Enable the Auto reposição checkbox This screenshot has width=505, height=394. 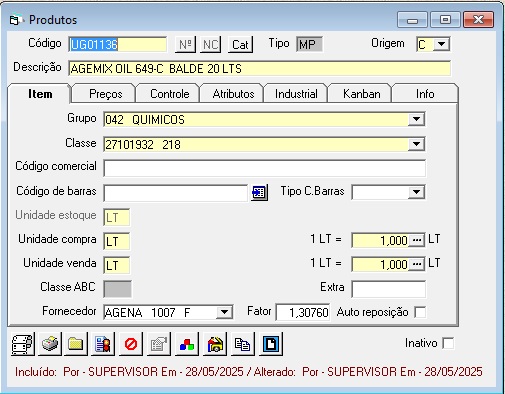pyautogui.click(x=420, y=312)
